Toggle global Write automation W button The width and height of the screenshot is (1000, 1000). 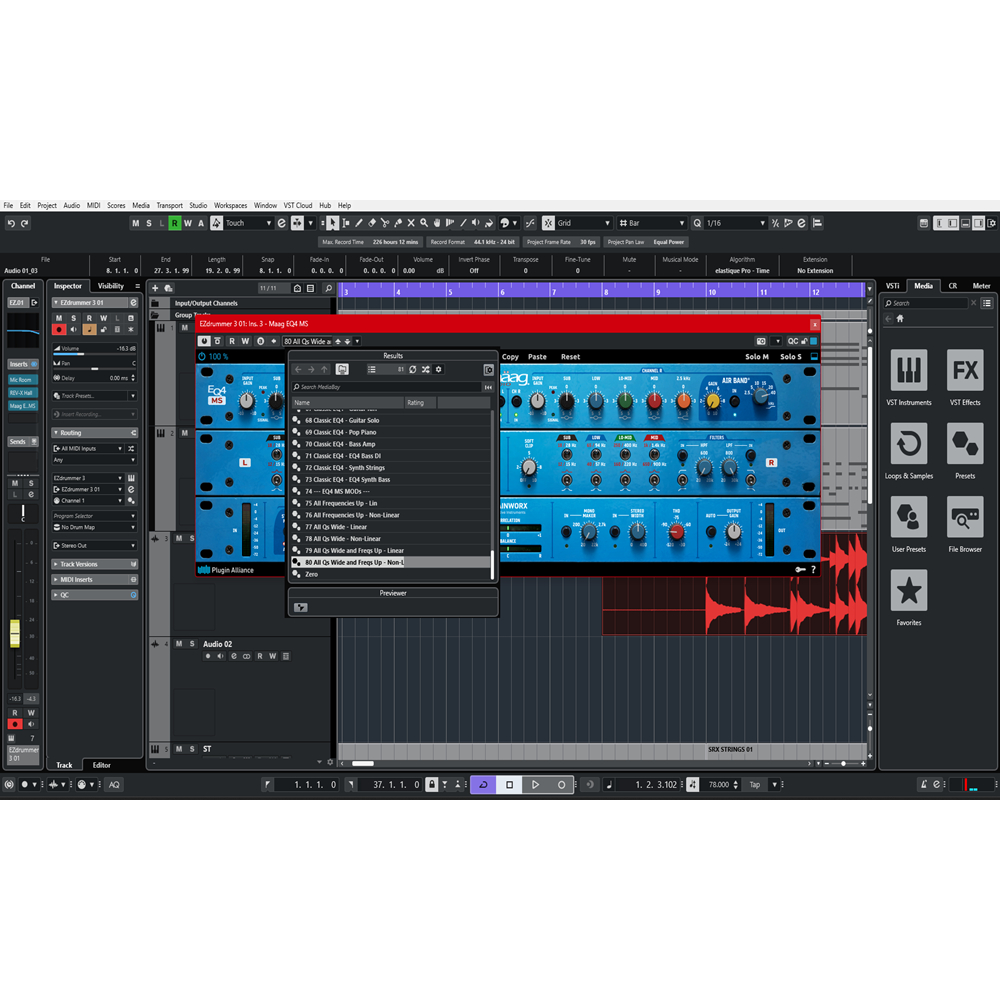(188, 223)
